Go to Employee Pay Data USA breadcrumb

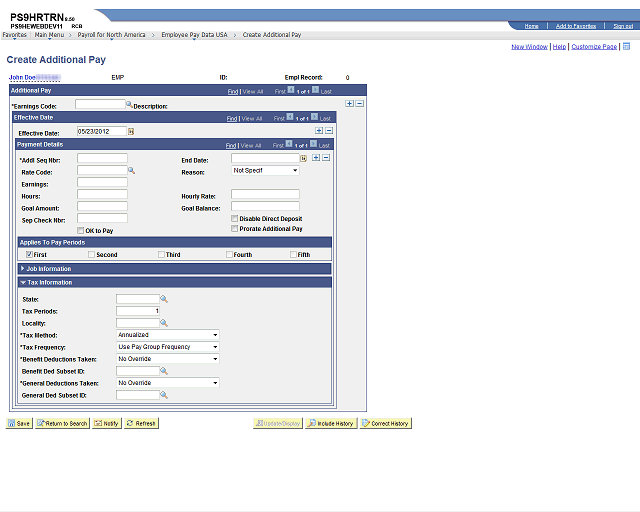click(x=194, y=35)
